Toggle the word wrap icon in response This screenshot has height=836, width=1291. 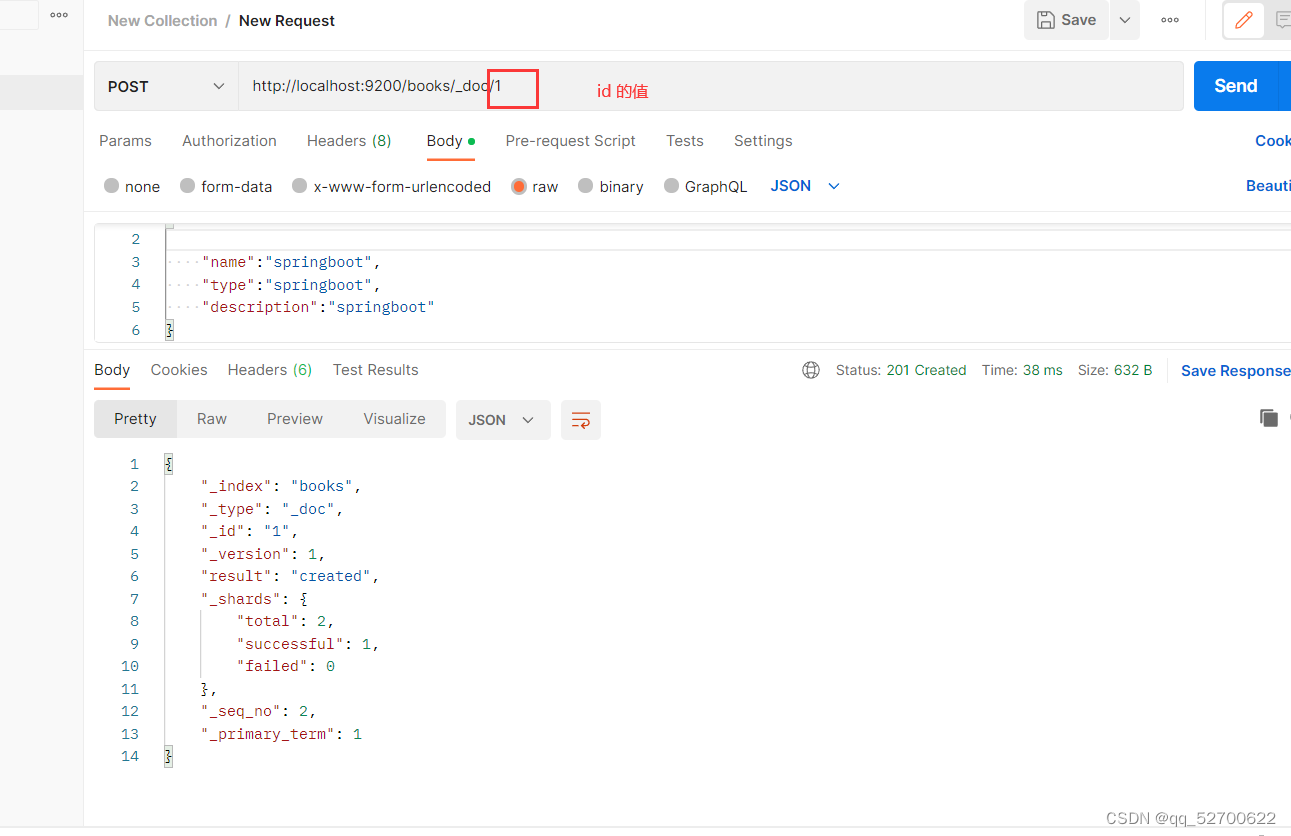click(581, 420)
